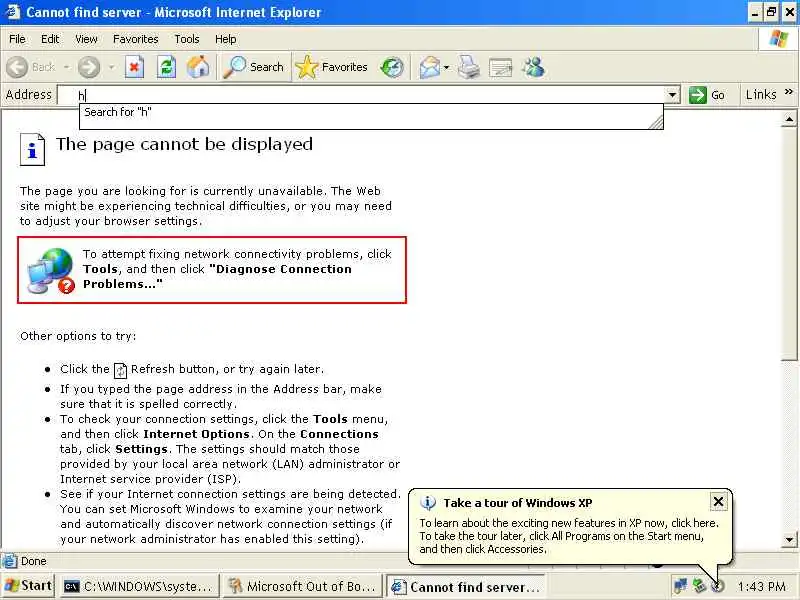Open the Messenger icon in toolbar
The height and width of the screenshot is (600, 800).
click(534, 67)
